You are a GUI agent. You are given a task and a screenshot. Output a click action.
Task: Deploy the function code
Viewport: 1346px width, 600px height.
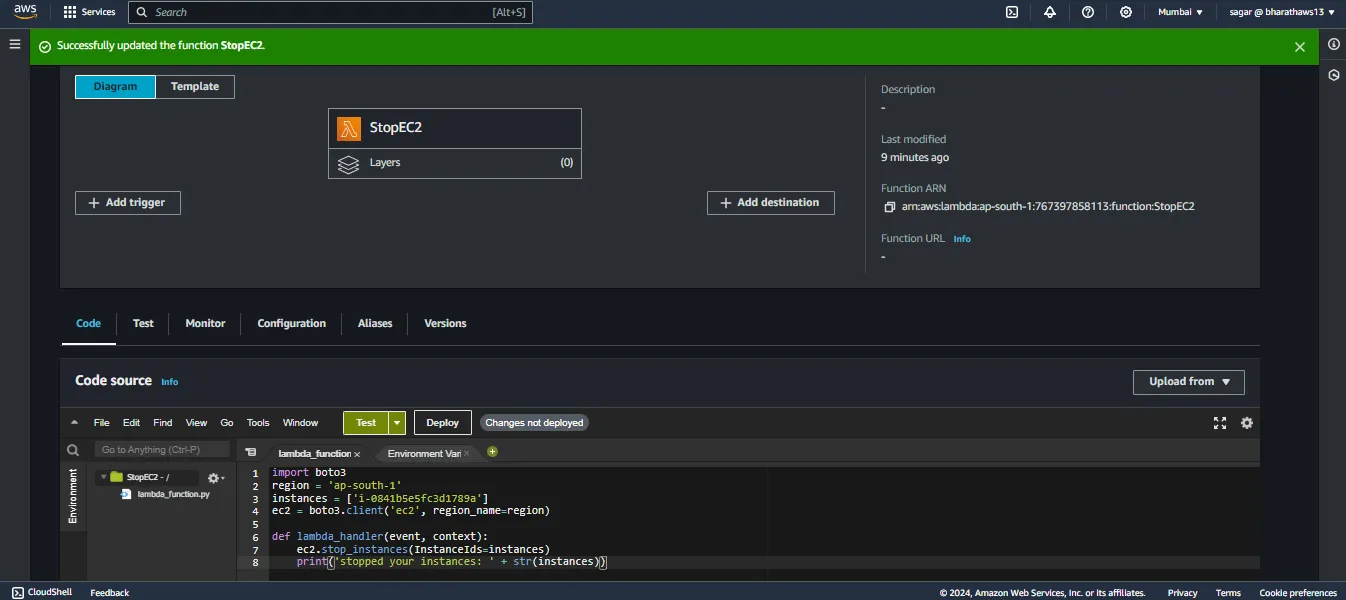click(442, 423)
